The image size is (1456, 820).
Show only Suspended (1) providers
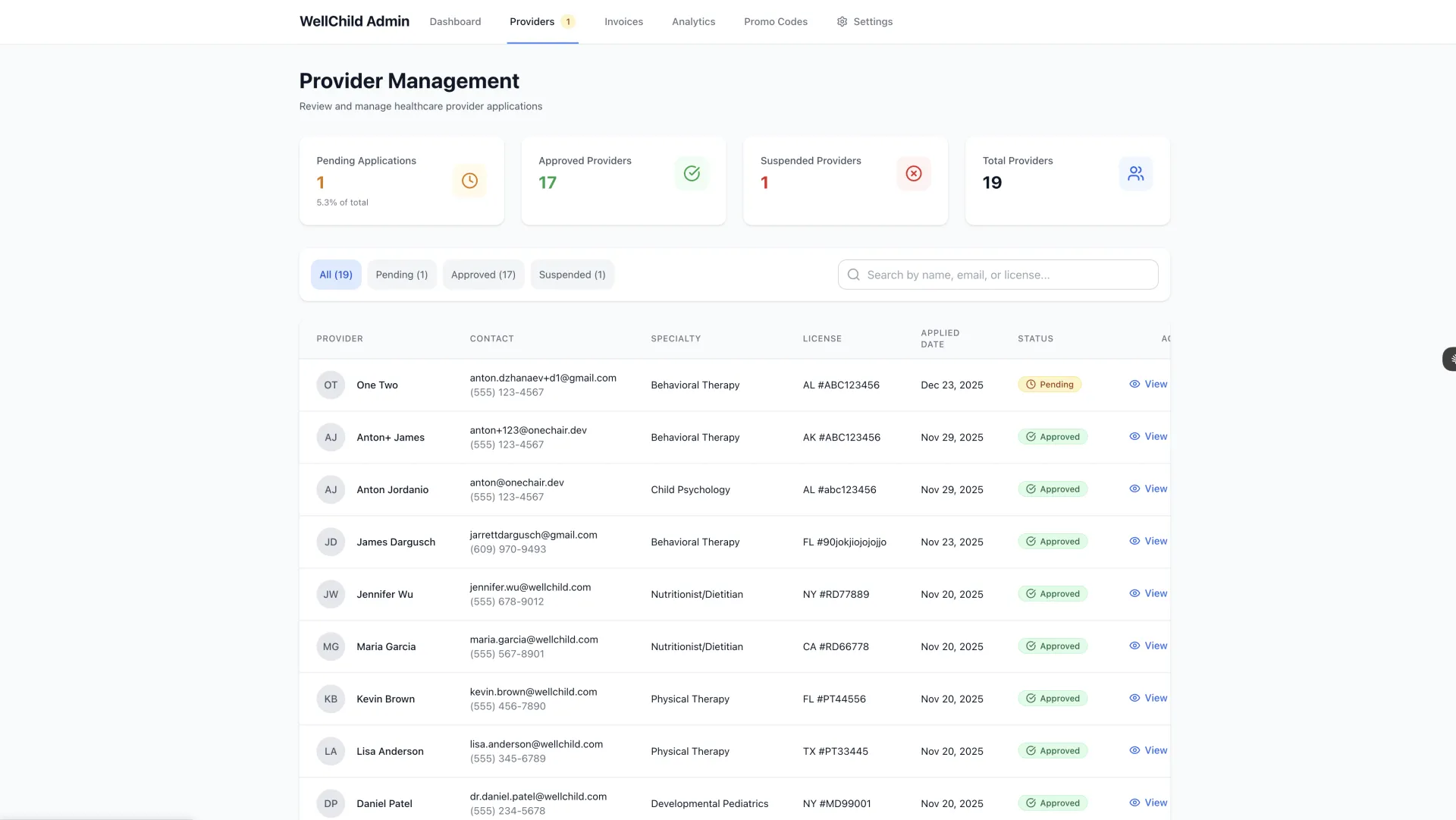(572, 275)
